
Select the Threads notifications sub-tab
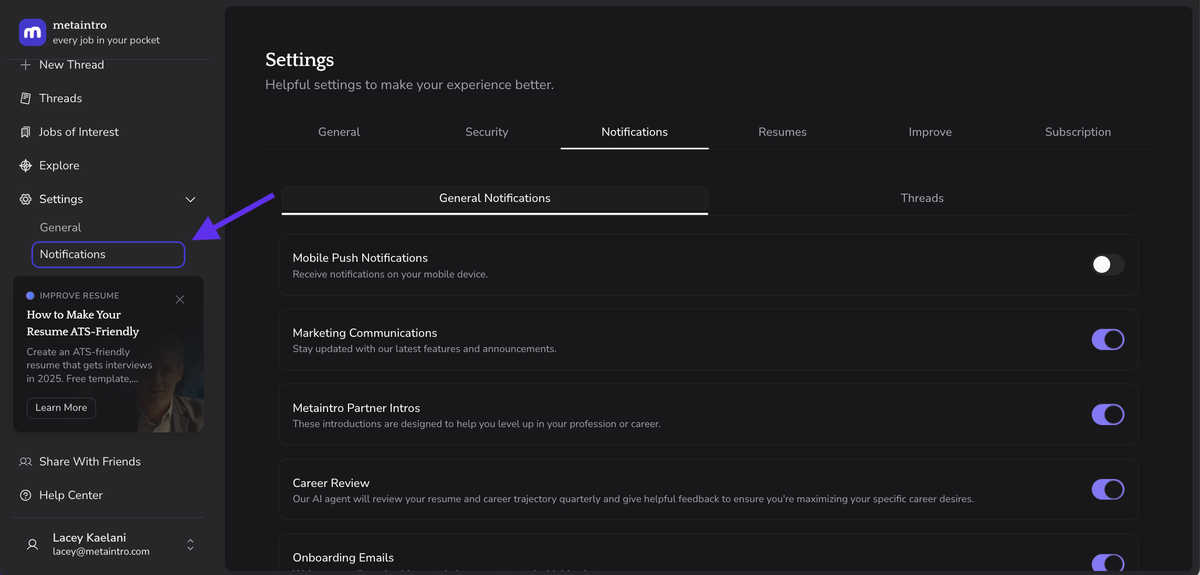(x=921, y=198)
